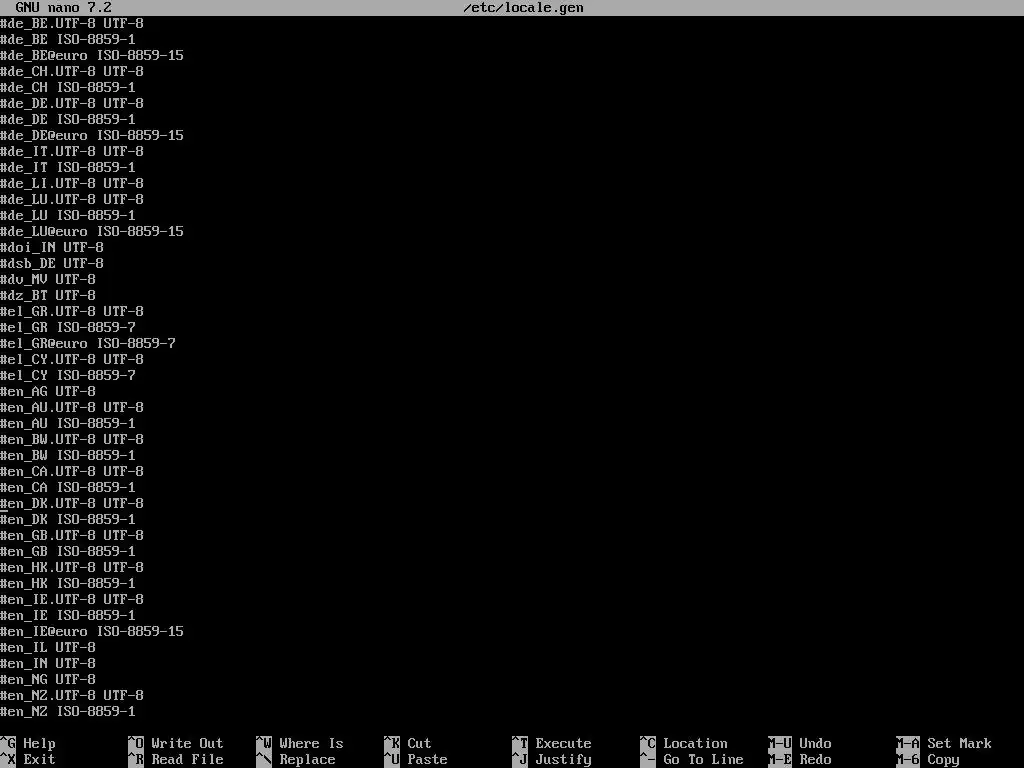Click the #de_IT.UTF-8 UTF-8 line

point(72,152)
